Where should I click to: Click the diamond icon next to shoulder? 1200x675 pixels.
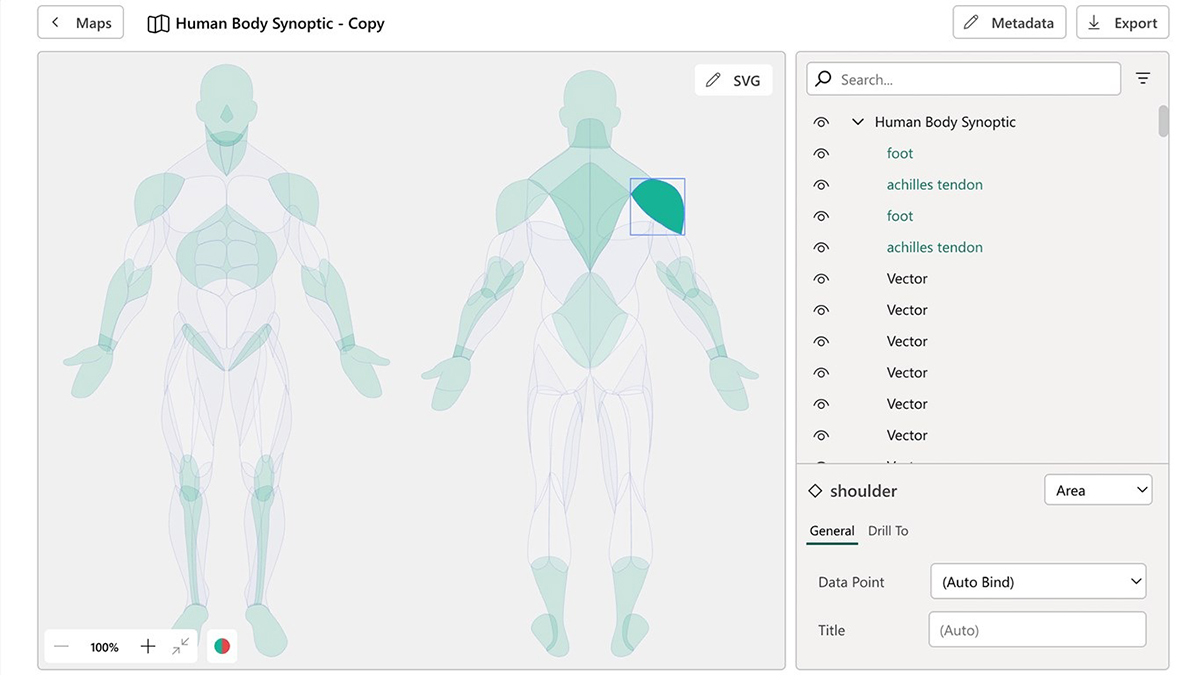pos(814,490)
